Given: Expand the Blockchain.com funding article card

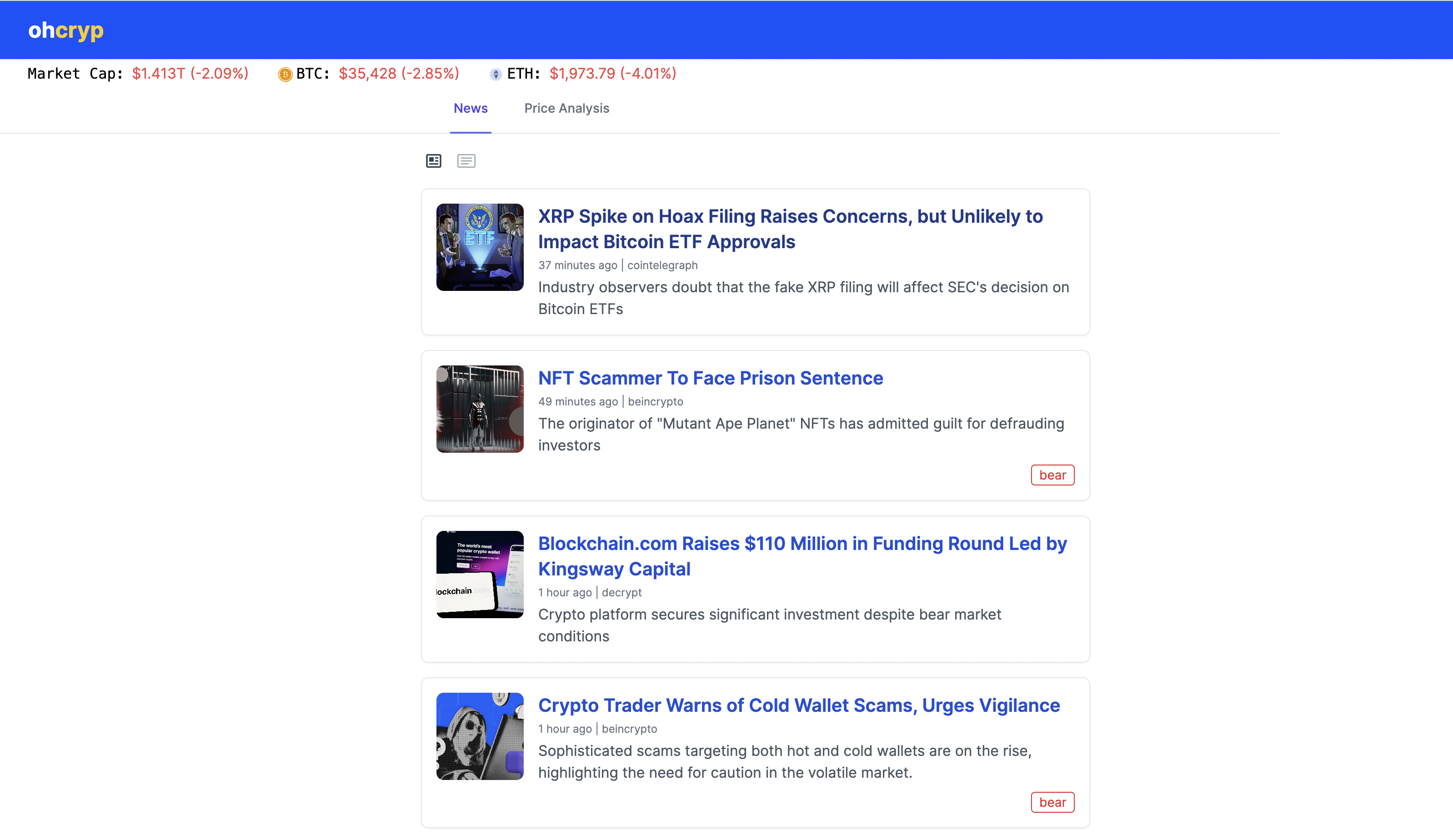Looking at the screenshot, I should pos(755,589).
